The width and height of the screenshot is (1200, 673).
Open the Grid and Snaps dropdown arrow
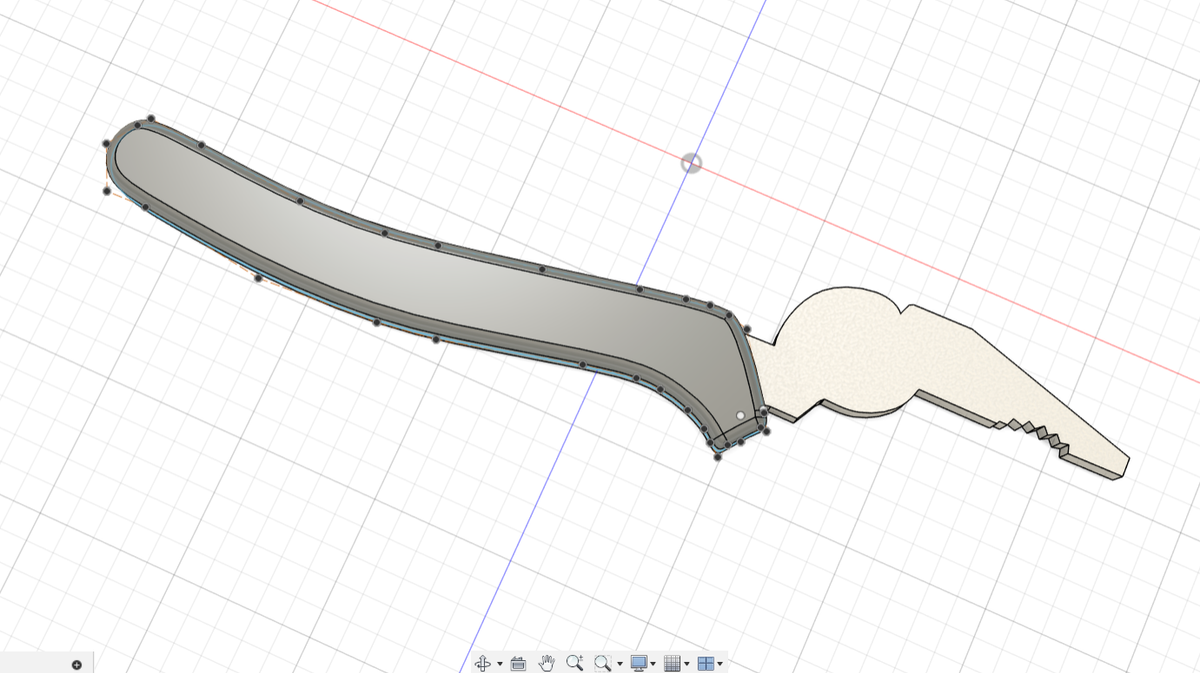pos(687,664)
